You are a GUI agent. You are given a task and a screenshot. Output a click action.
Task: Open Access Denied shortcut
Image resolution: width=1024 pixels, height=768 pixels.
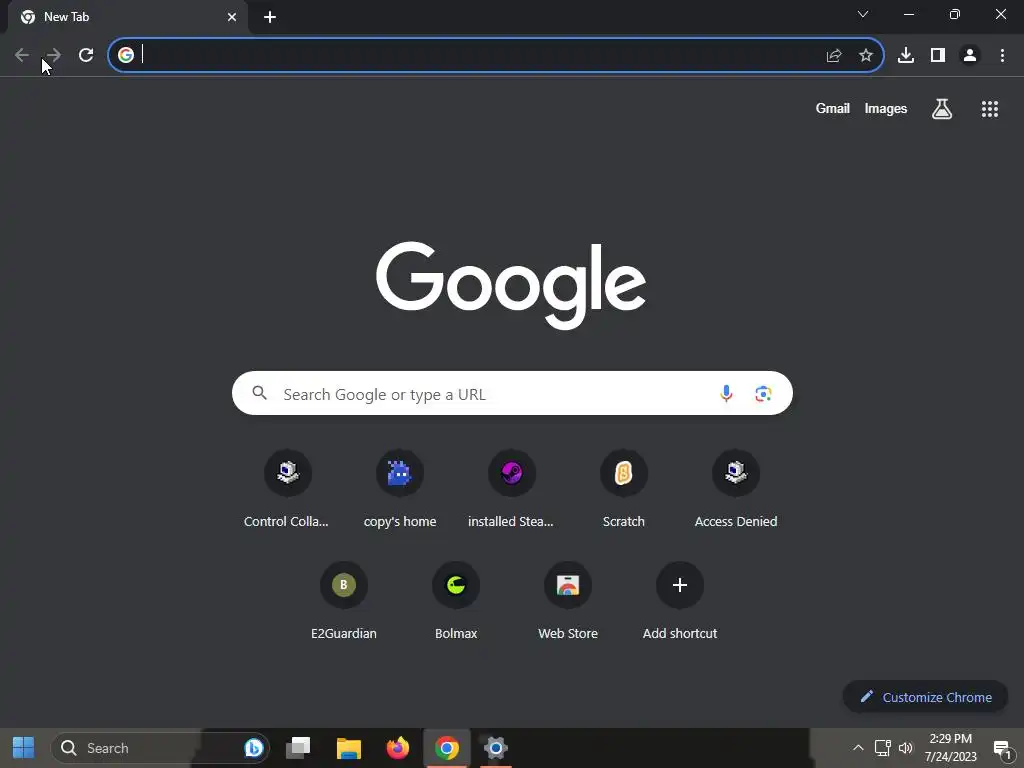(x=736, y=487)
